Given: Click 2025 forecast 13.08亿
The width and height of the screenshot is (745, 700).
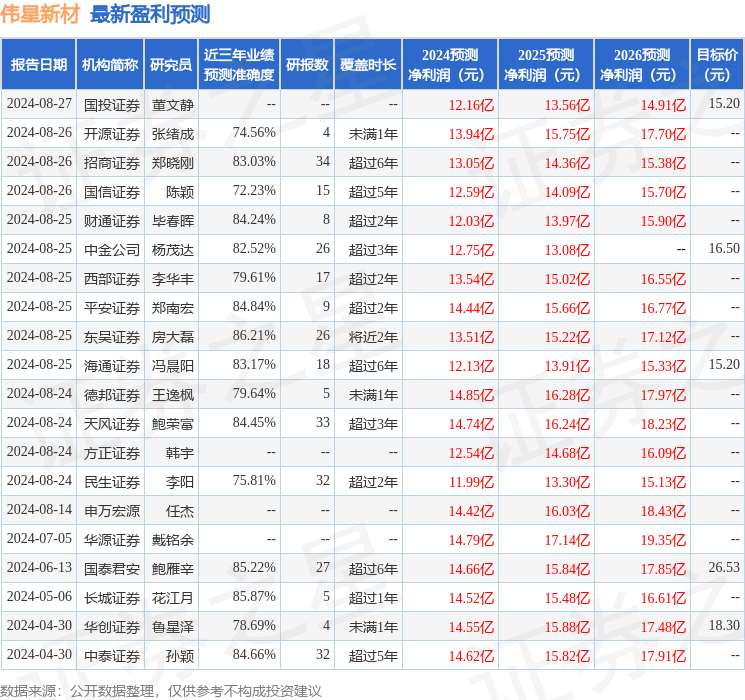Looking at the screenshot, I should [567, 250].
